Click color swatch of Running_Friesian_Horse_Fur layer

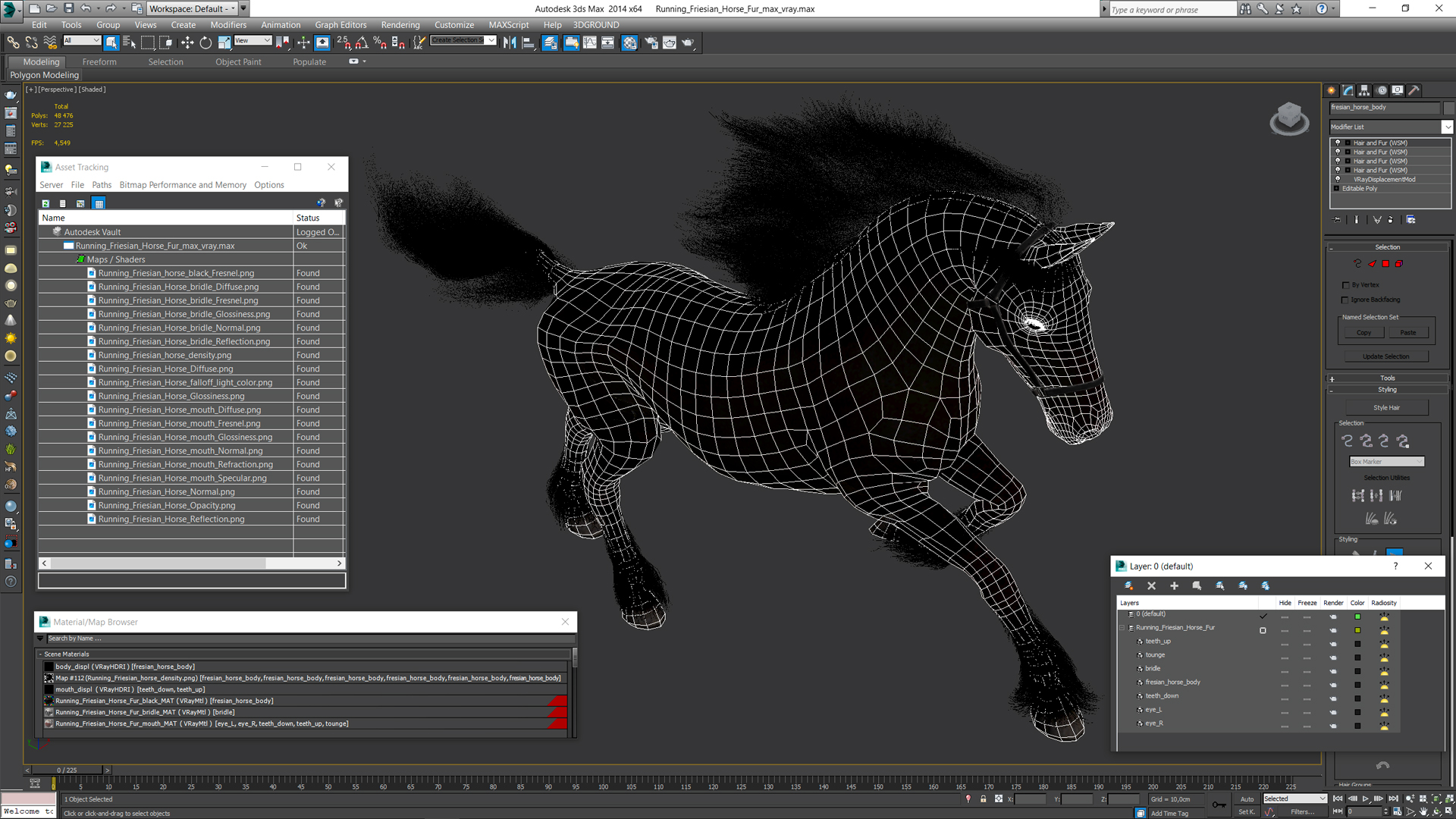(x=1357, y=630)
